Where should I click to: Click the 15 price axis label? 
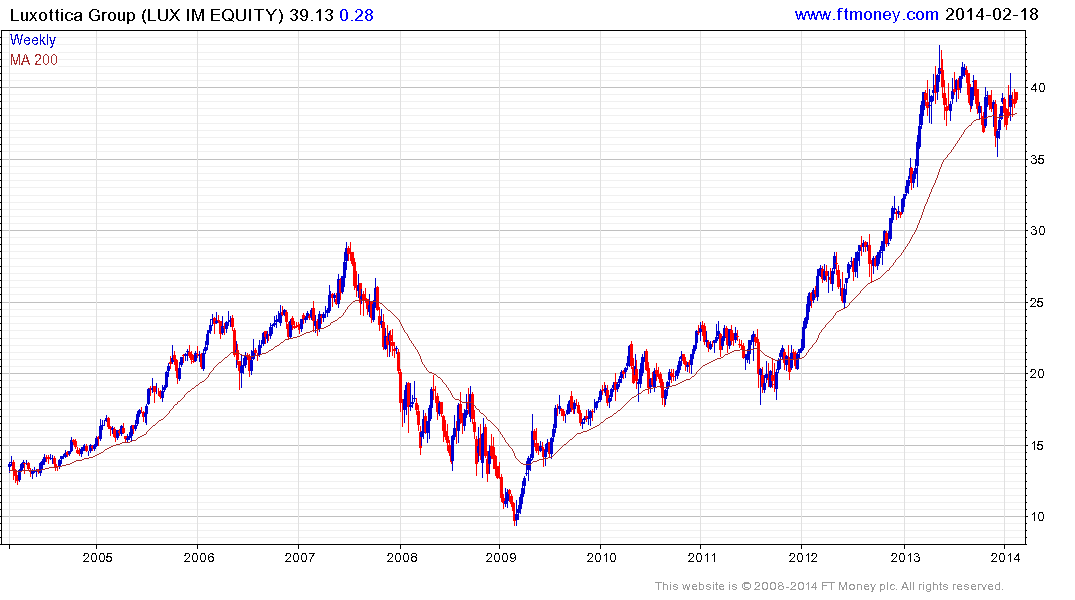(1038, 446)
